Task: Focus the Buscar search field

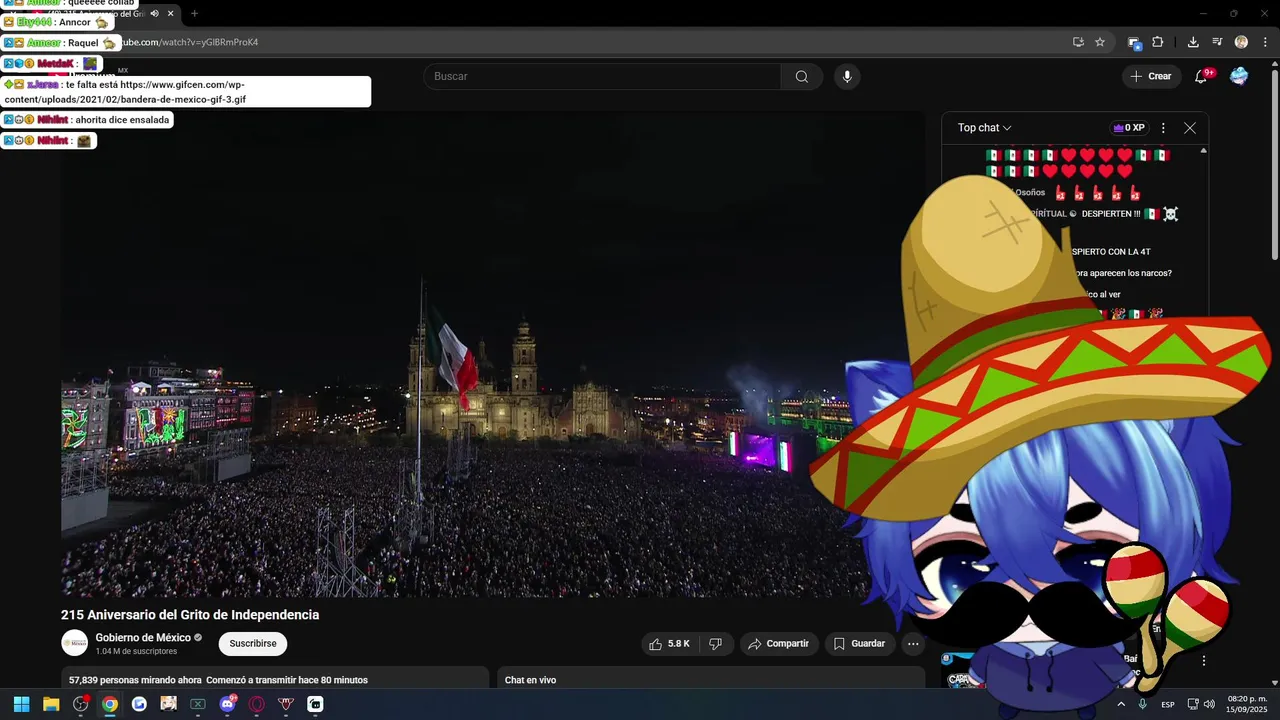Action: pyautogui.click(x=602, y=77)
